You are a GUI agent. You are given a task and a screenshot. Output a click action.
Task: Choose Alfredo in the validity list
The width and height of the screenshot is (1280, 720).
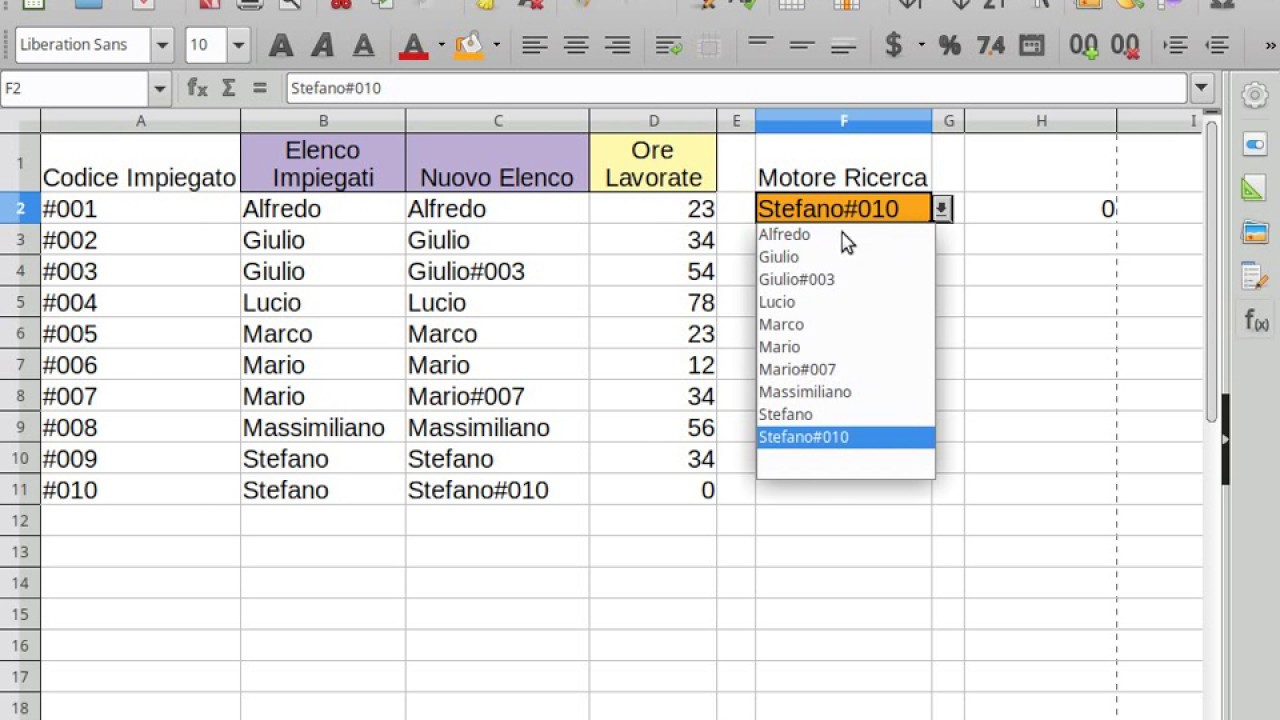[x=846, y=234]
